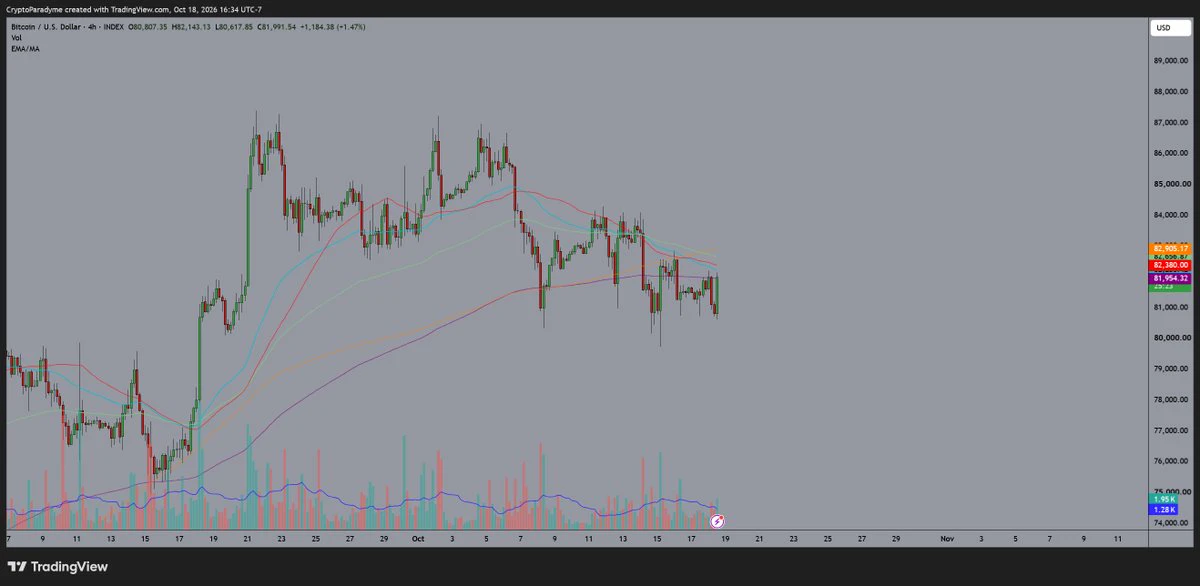Select the EMA/MA indicator legend label
1200x586 pixels.
pyautogui.click(x=24, y=47)
